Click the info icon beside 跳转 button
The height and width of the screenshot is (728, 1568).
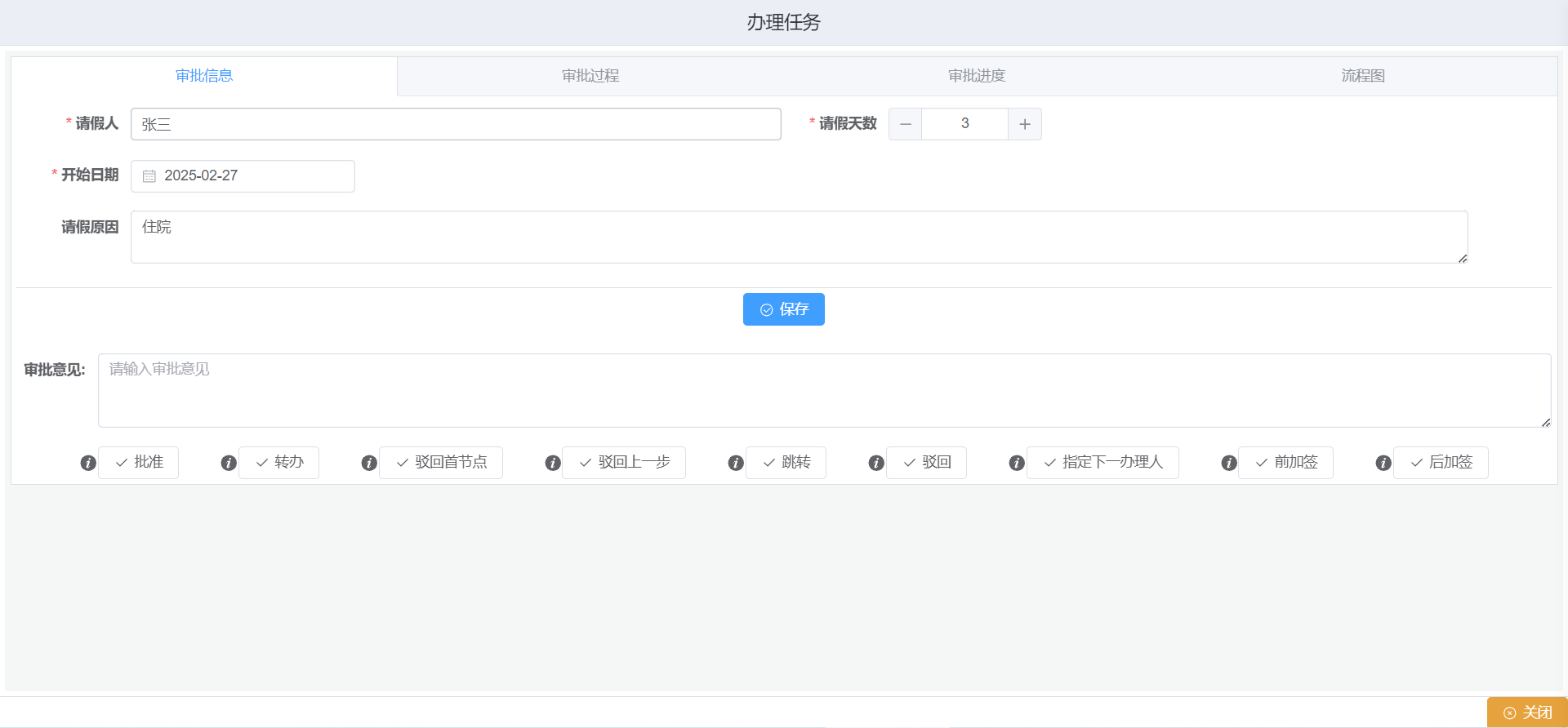736,463
